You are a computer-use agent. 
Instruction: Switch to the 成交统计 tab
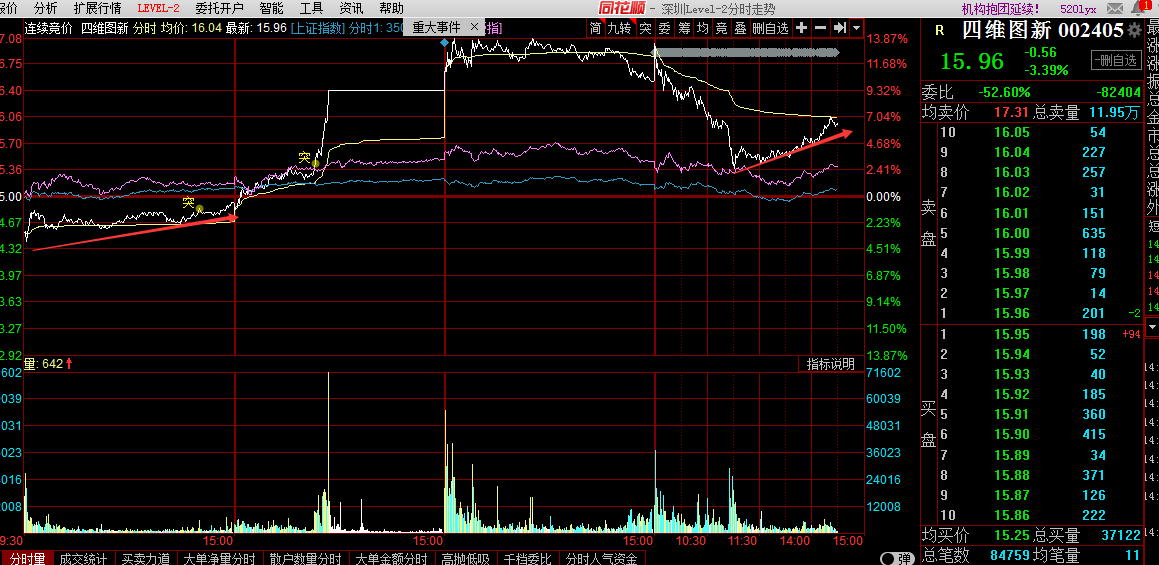83,559
